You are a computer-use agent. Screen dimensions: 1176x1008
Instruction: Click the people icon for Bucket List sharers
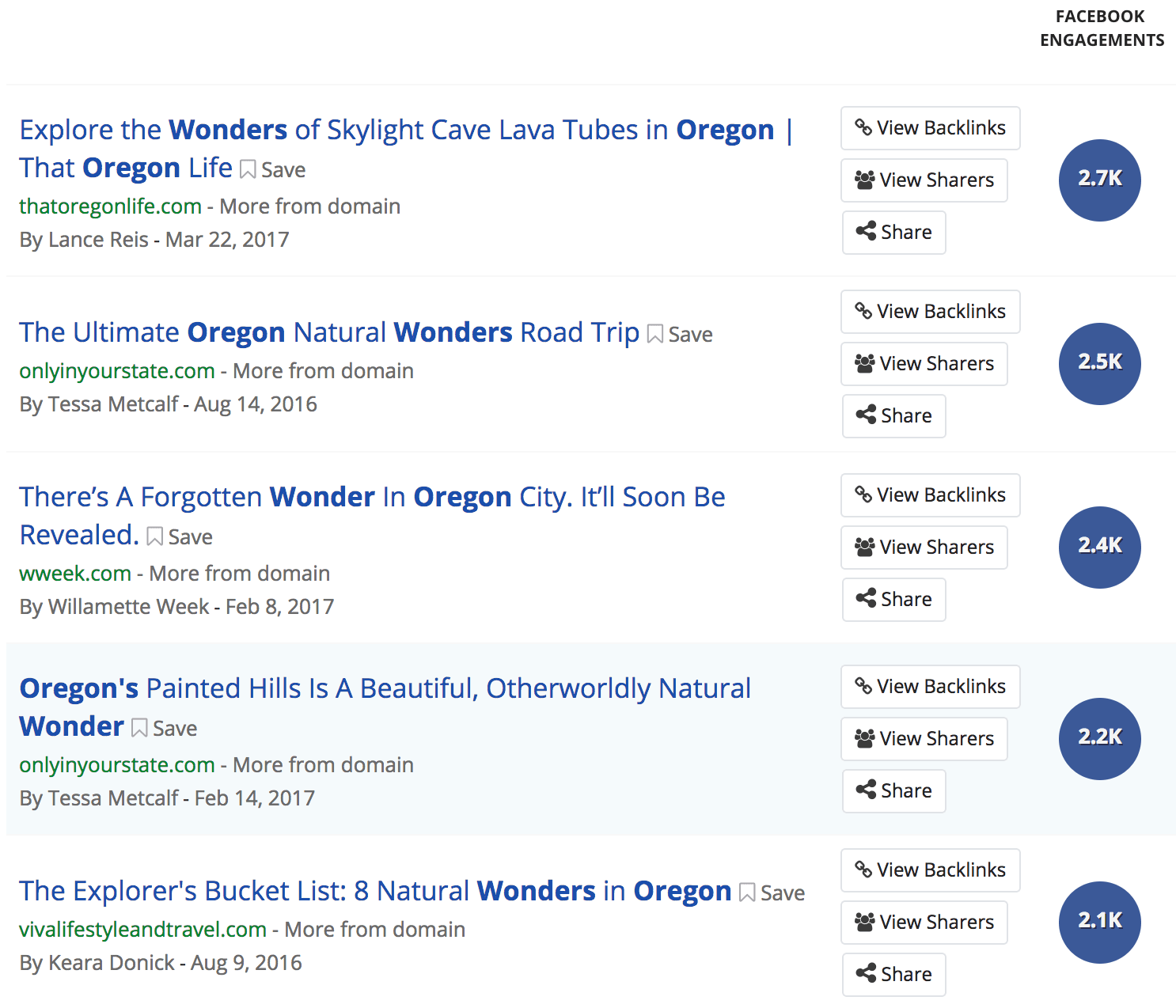coord(864,922)
